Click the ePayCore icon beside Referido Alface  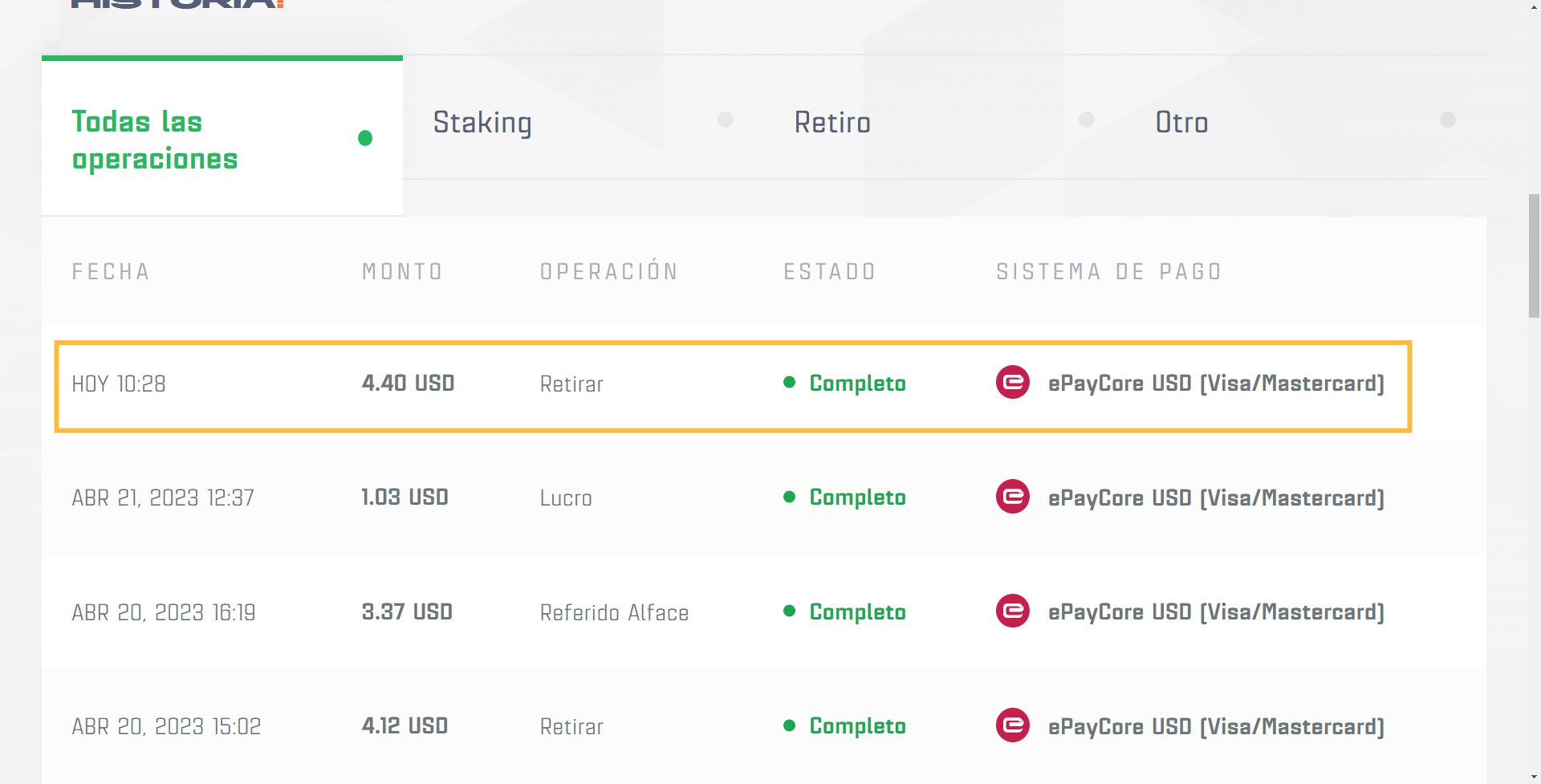coord(1013,611)
